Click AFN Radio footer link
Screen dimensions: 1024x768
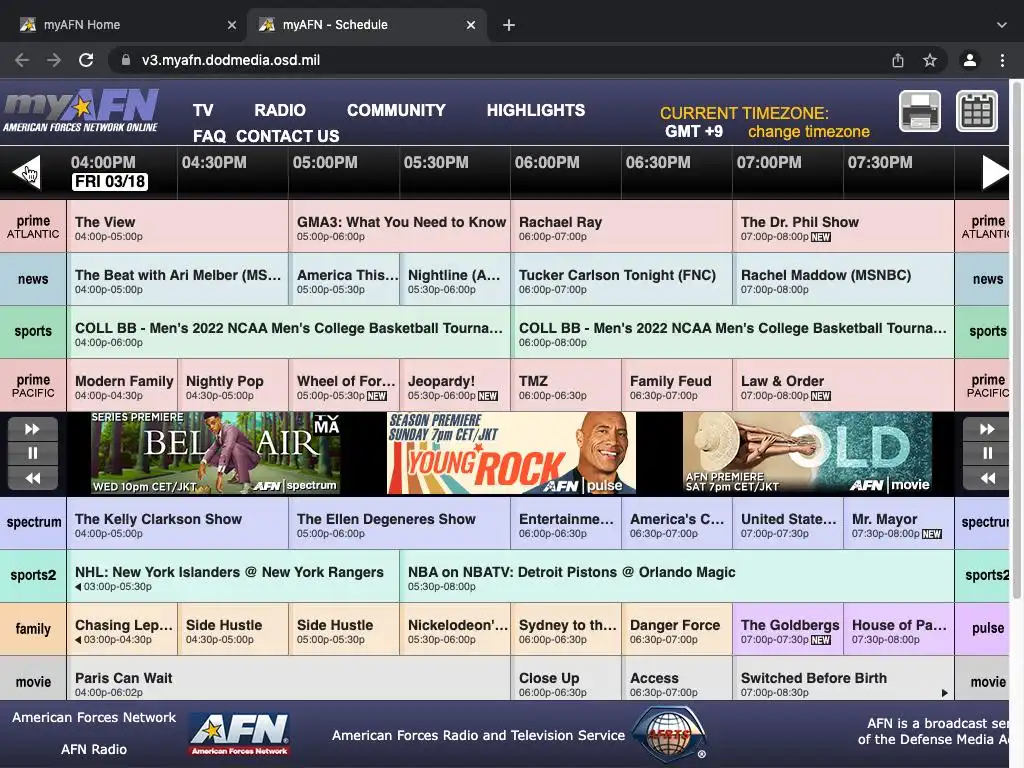(x=94, y=749)
